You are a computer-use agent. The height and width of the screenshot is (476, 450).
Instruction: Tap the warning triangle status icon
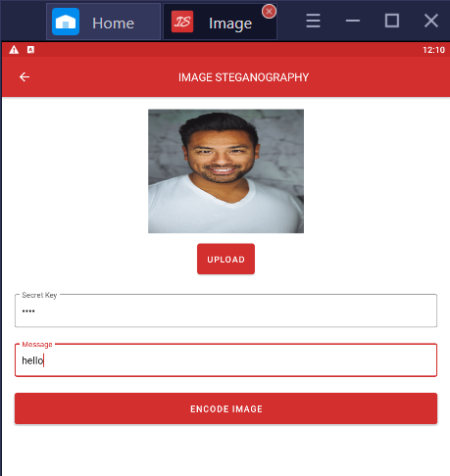click(14, 50)
